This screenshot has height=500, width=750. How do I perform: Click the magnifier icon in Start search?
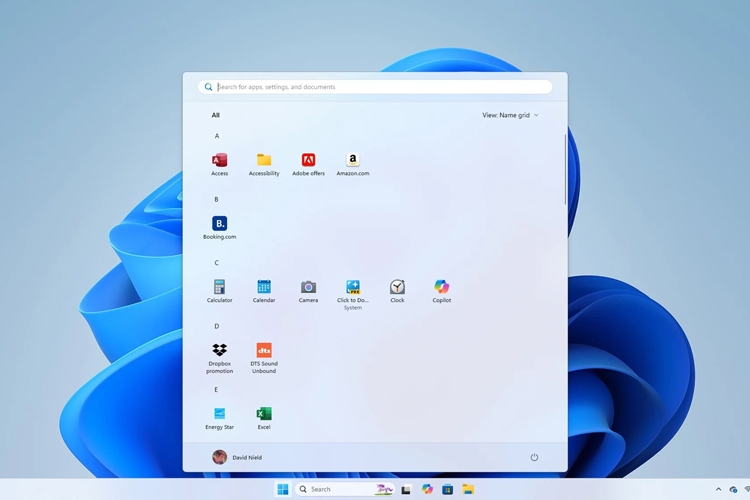point(208,87)
